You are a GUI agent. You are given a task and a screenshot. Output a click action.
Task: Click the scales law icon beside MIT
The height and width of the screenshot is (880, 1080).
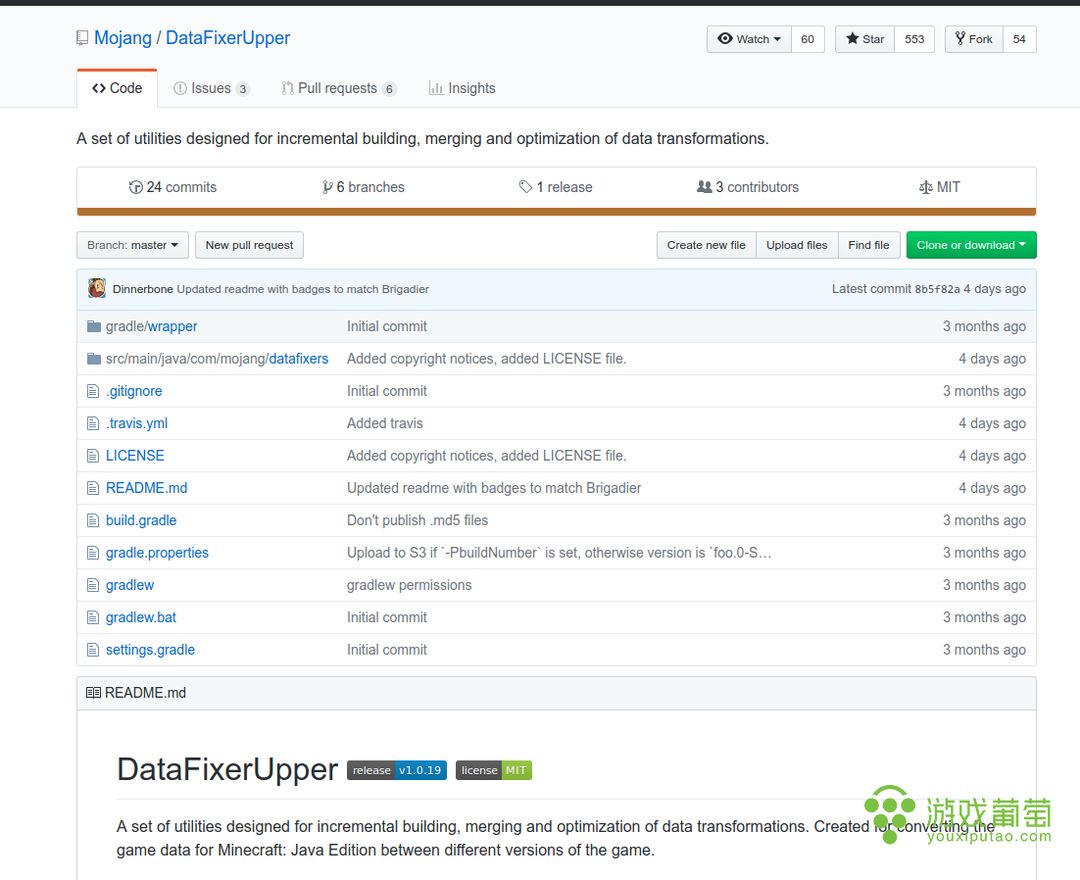click(926, 187)
